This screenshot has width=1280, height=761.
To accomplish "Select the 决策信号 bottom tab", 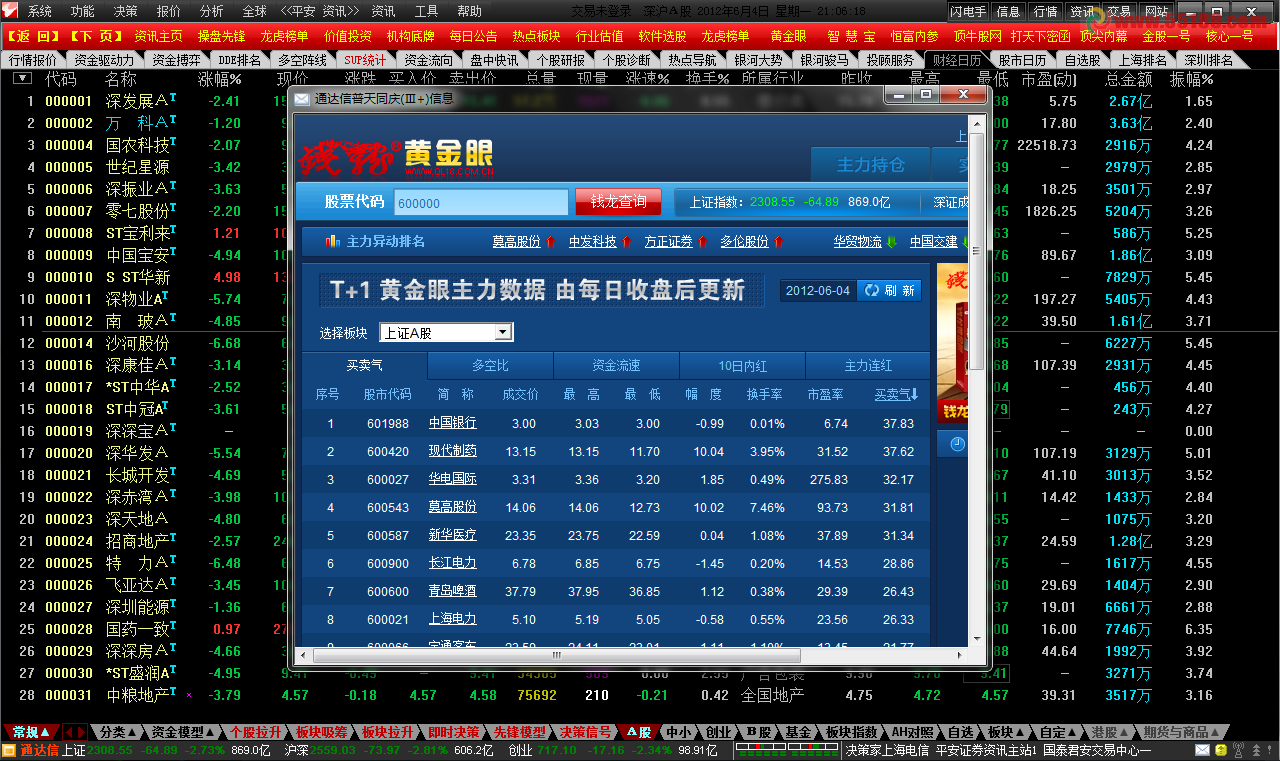I will click(x=585, y=732).
